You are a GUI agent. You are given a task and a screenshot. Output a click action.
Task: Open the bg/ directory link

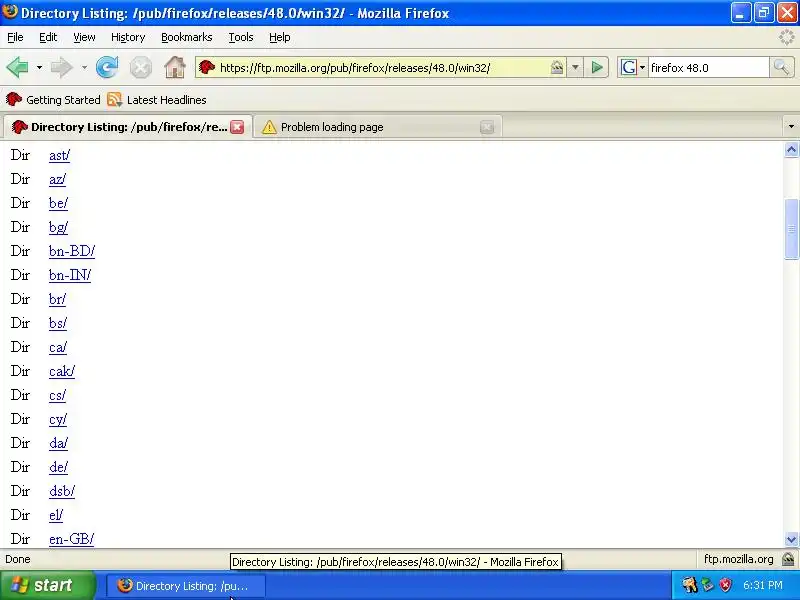(x=58, y=227)
